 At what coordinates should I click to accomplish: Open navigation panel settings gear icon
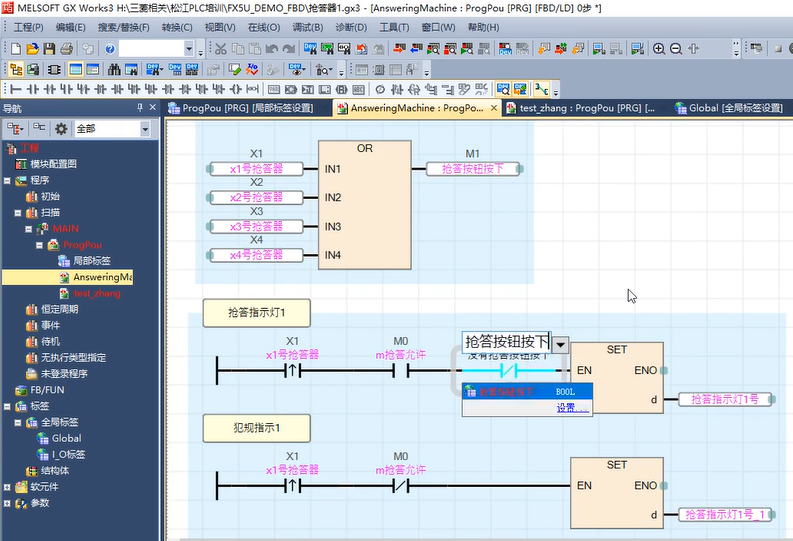(61, 129)
